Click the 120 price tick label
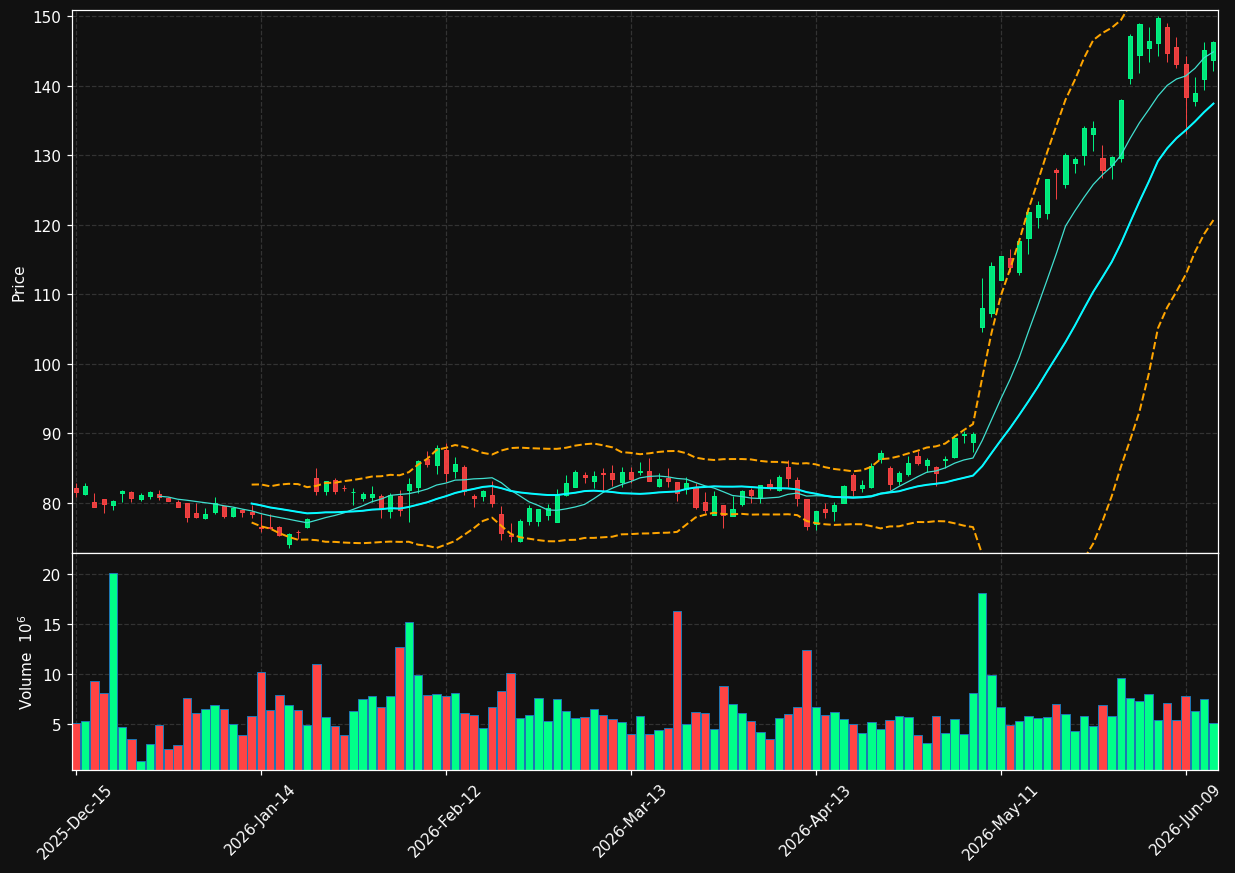The image size is (1235, 873). pyautogui.click(x=49, y=226)
